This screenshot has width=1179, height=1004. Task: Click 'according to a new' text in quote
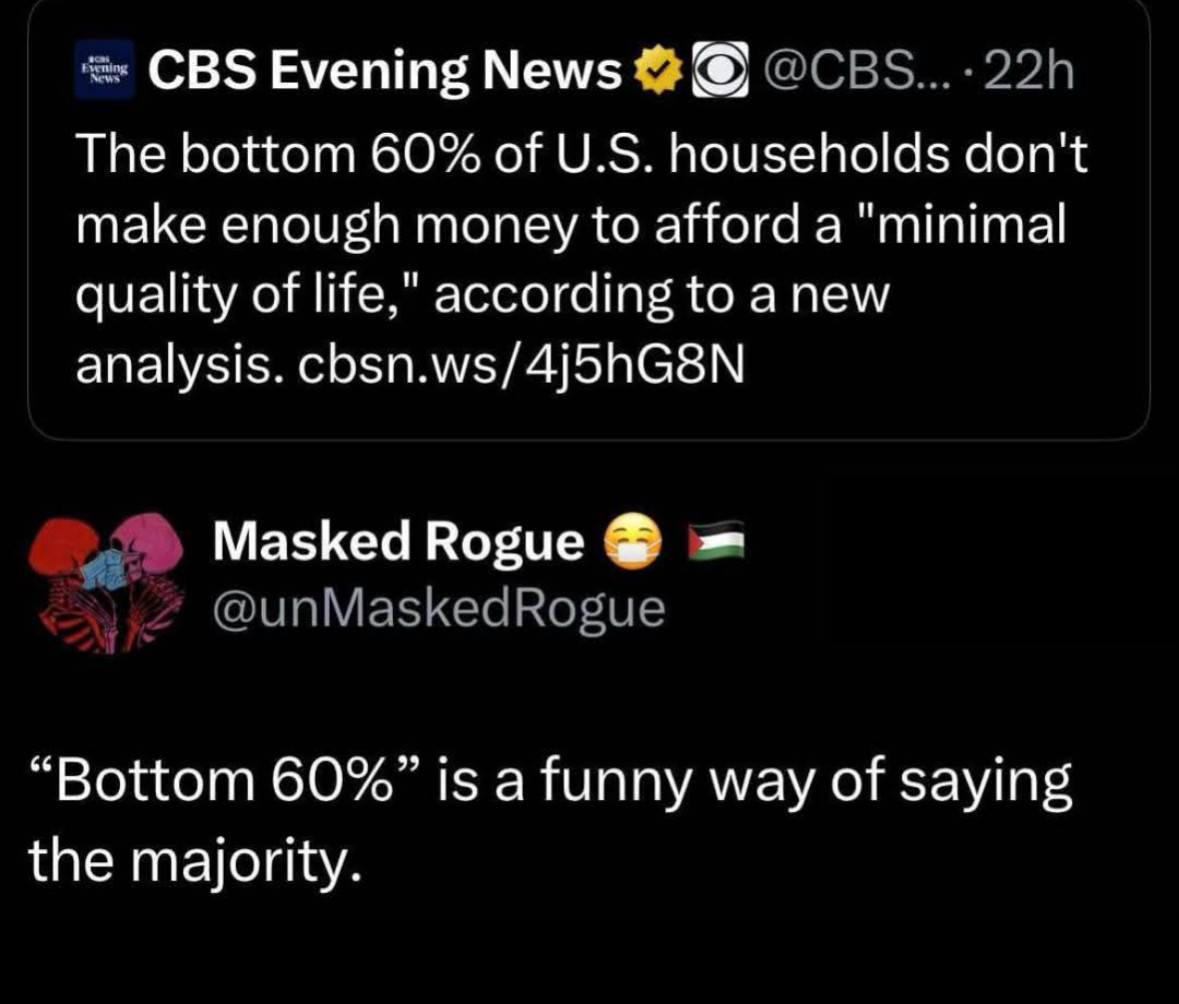tap(662, 295)
